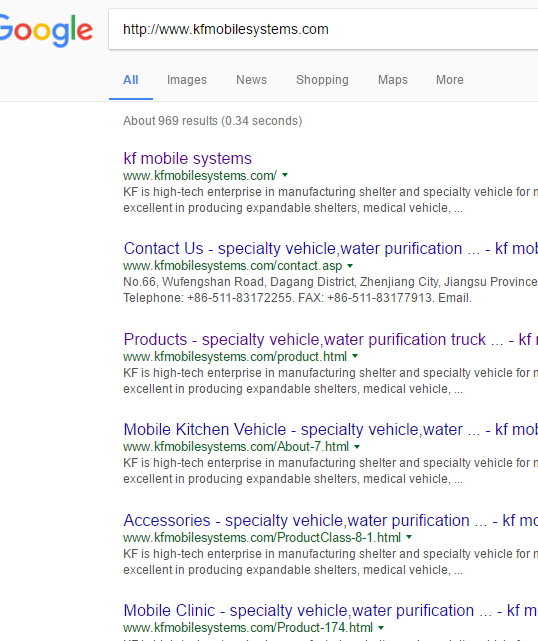The image size is (538, 641).
Task: Open the News tab
Action: (x=251, y=80)
